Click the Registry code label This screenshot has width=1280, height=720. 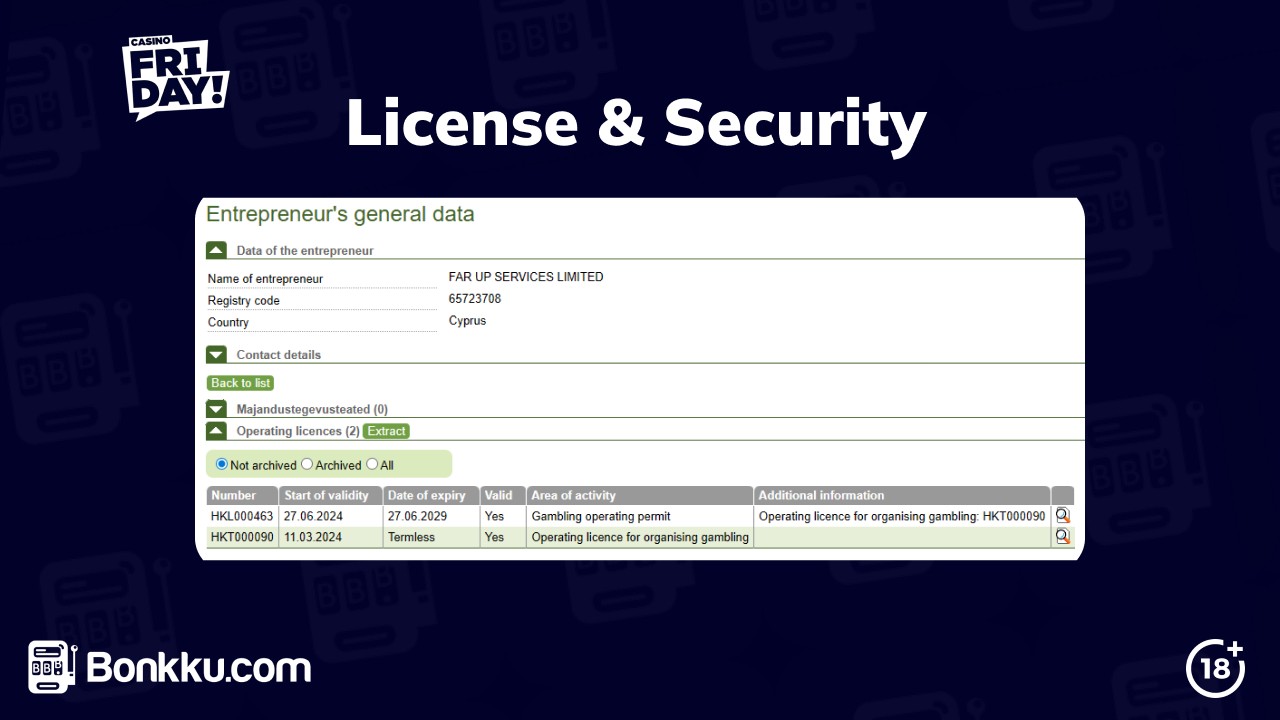(243, 301)
